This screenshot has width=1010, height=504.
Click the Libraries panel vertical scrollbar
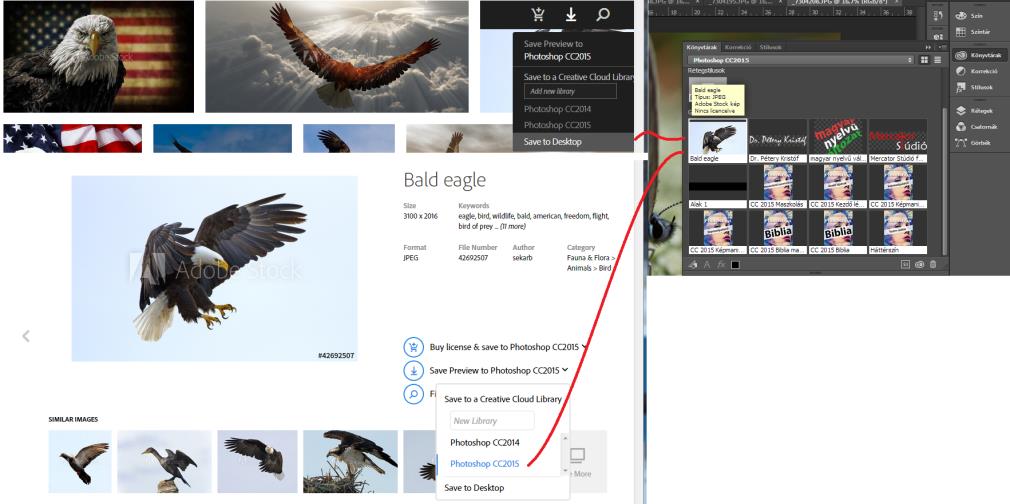(x=944, y=182)
